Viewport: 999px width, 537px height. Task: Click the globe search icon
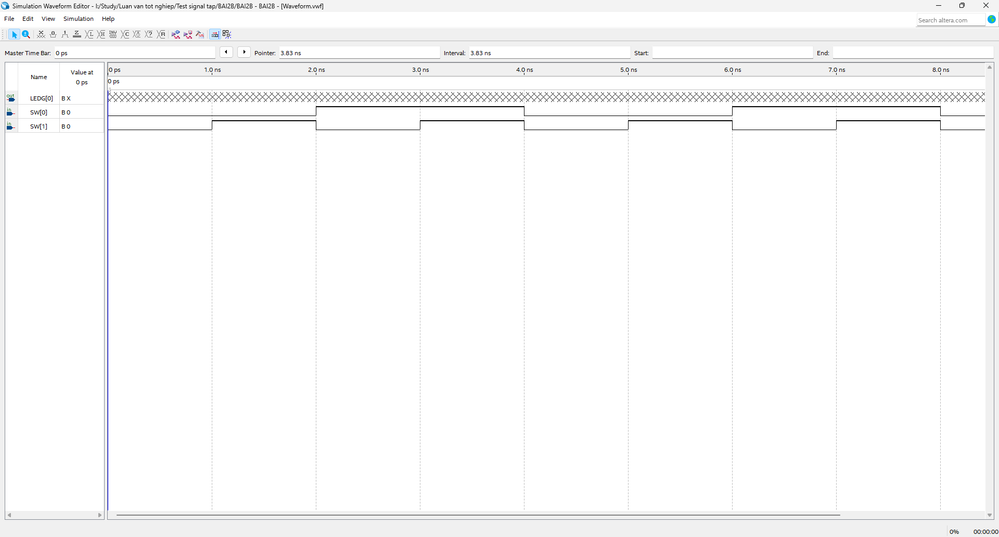tap(991, 20)
